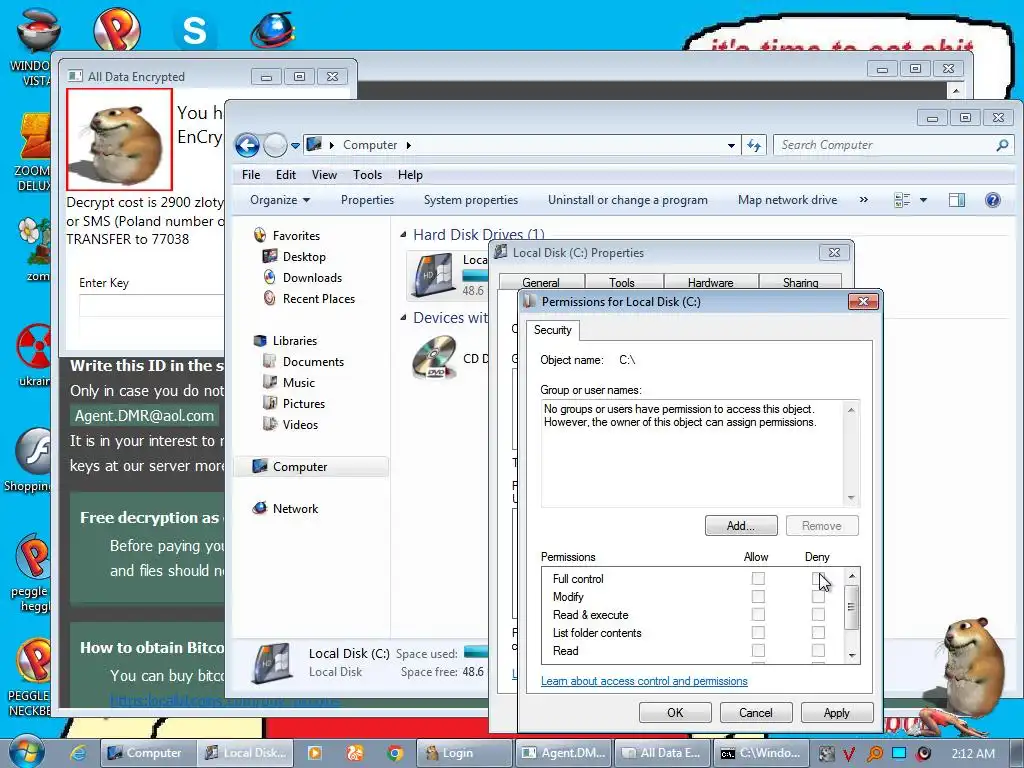
Task: Click the permissions list scrollbar thumb
Action: coord(851,607)
